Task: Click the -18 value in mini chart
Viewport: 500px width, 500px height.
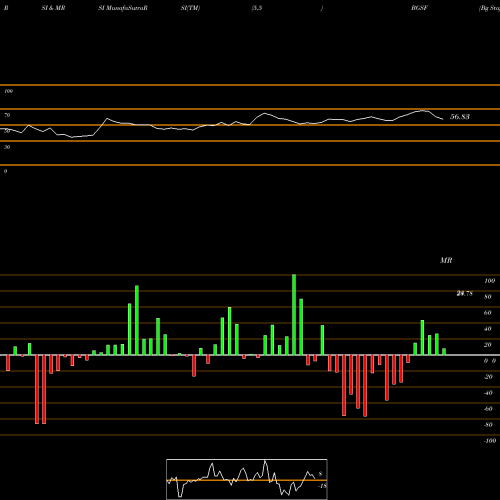Action: [322, 486]
